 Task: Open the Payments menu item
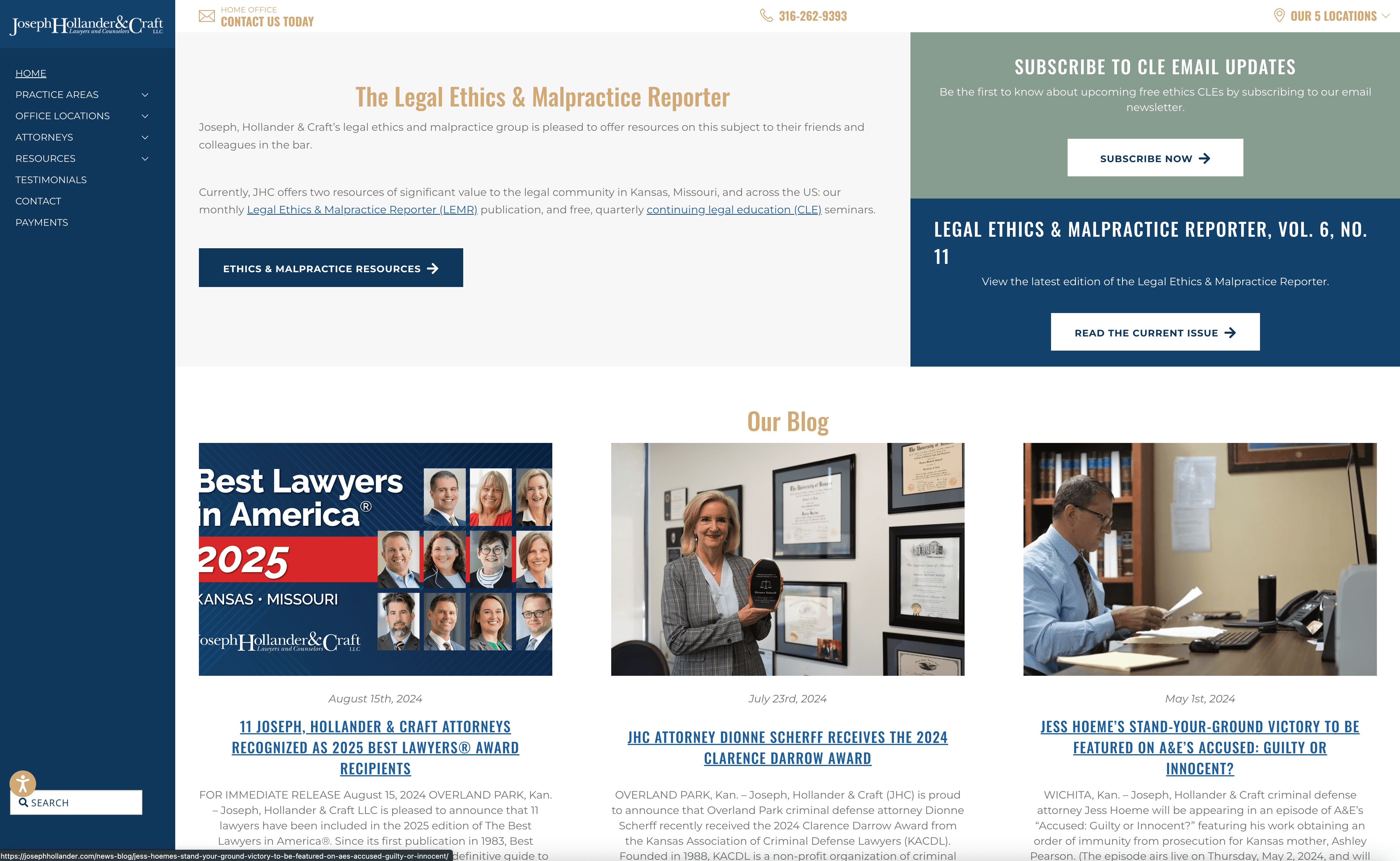click(x=41, y=223)
